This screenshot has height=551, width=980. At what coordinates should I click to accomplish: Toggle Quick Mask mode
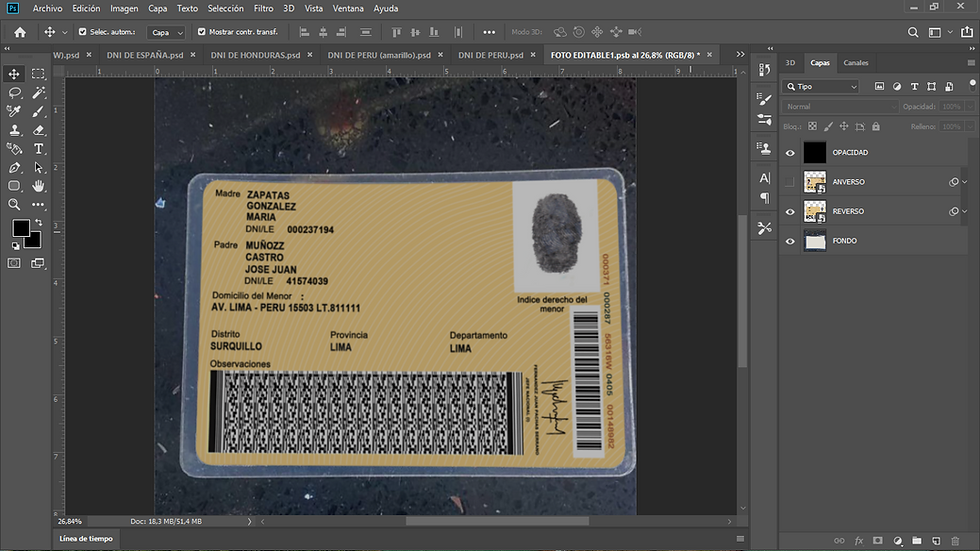point(14,263)
